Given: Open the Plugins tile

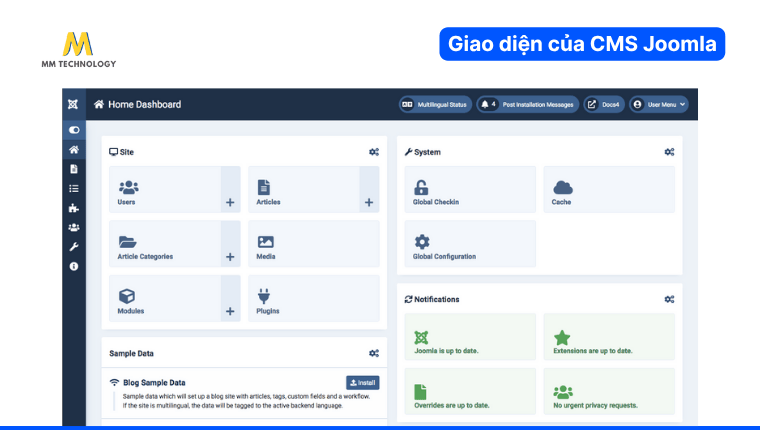Looking at the screenshot, I should click(x=314, y=298).
